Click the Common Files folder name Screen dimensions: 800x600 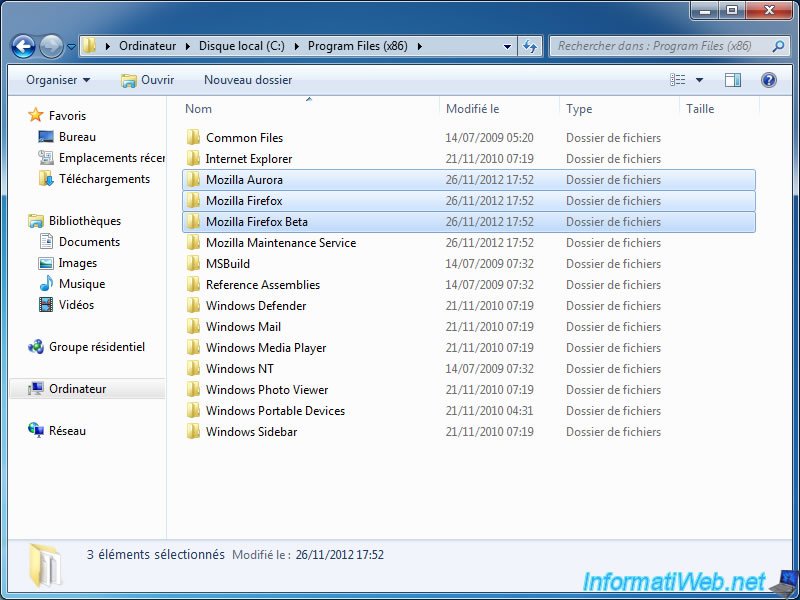point(244,138)
